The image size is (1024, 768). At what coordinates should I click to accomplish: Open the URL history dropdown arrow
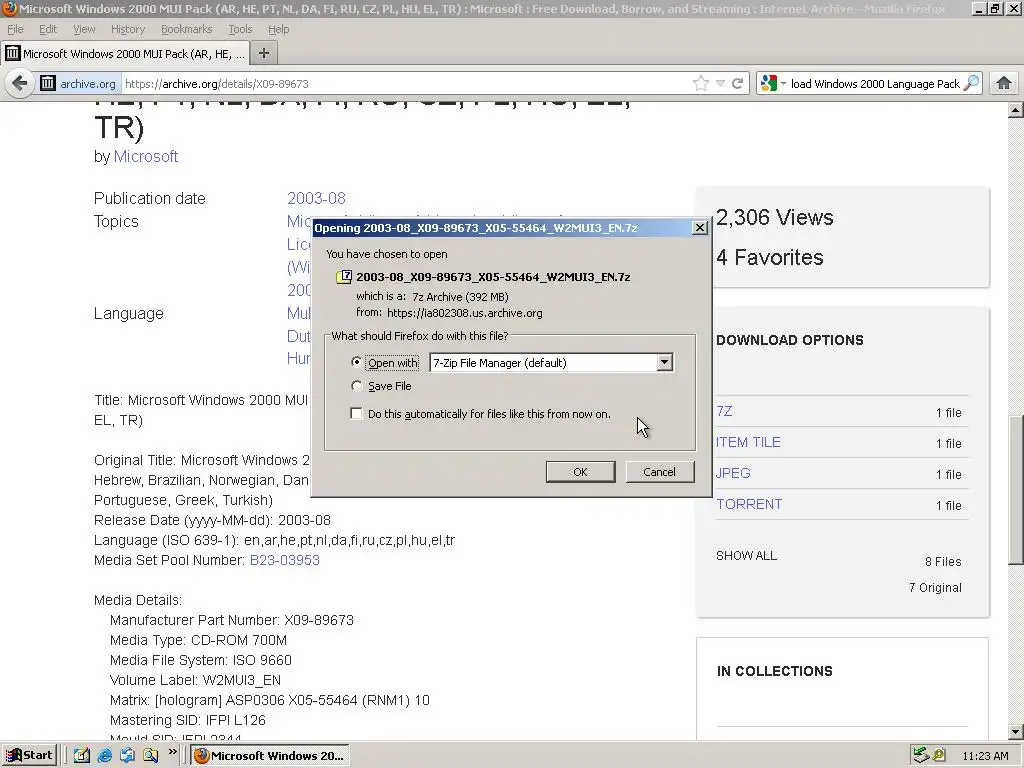click(x=720, y=84)
